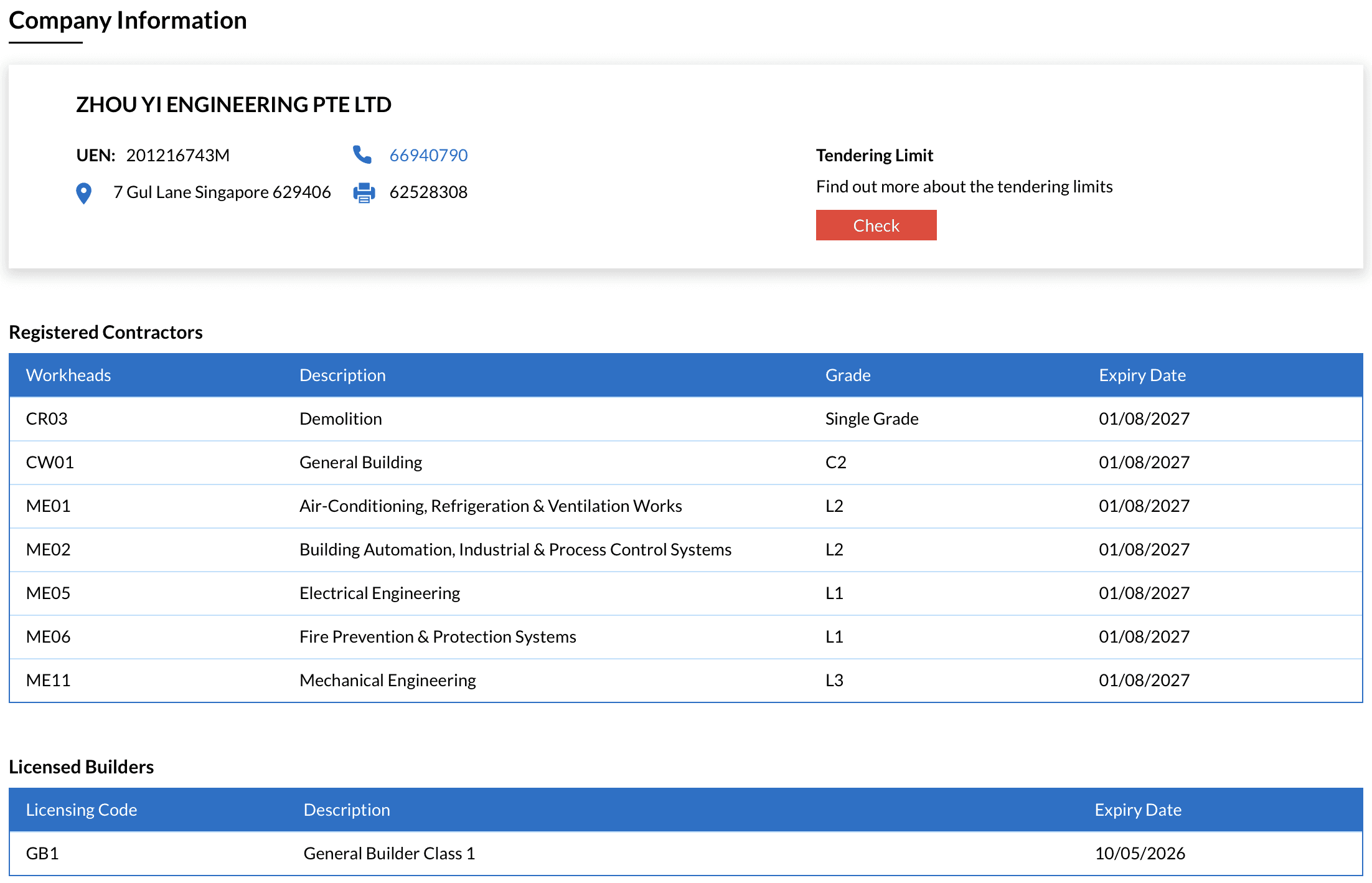Viewport: 1372px width, 883px height.
Task: Click expiry date 01/08/2027 in ME01 row
Action: (x=1144, y=506)
